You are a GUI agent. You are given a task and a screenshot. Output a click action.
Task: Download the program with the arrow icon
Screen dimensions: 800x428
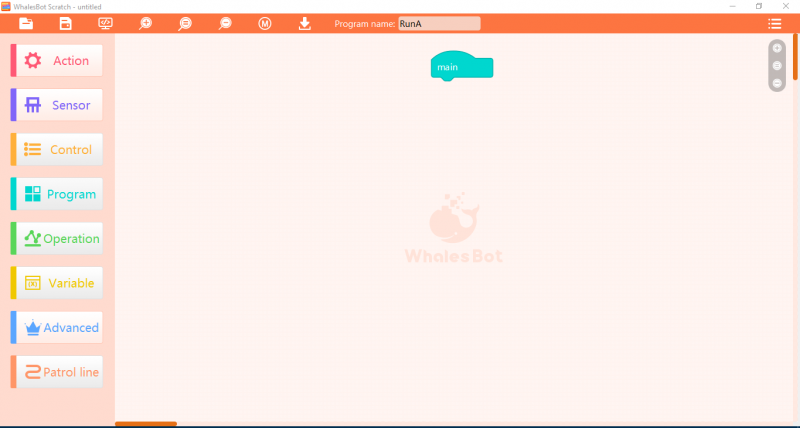[305, 23]
